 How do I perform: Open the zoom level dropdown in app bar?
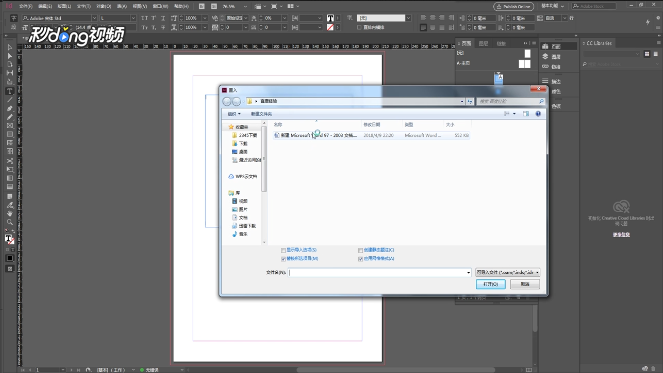245,6
